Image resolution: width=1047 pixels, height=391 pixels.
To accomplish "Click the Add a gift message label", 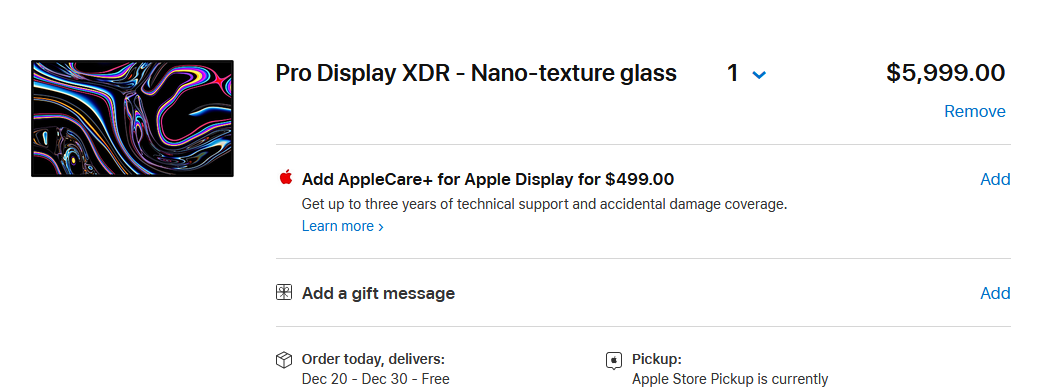I will point(379,294).
